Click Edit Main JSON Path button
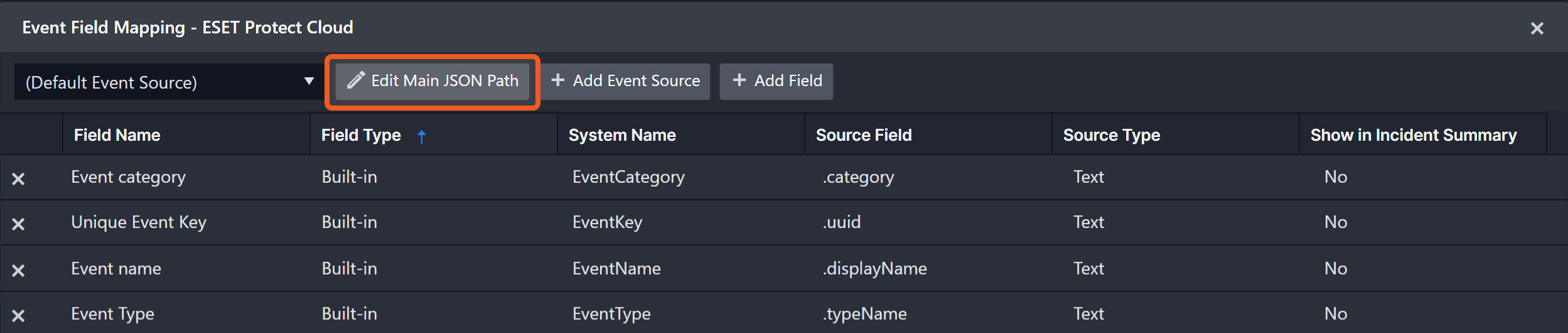The width and height of the screenshot is (1568, 333). pos(432,81)
